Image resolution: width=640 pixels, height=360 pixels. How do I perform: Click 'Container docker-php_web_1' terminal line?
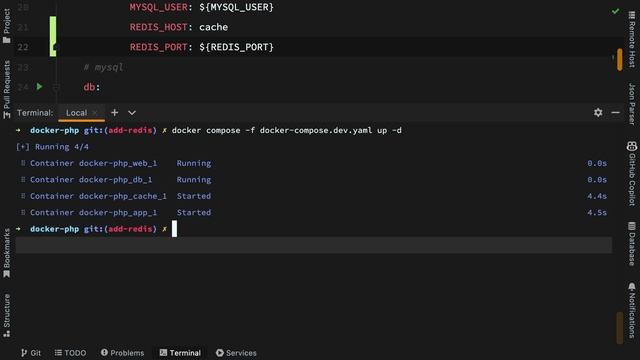(93, 163)
